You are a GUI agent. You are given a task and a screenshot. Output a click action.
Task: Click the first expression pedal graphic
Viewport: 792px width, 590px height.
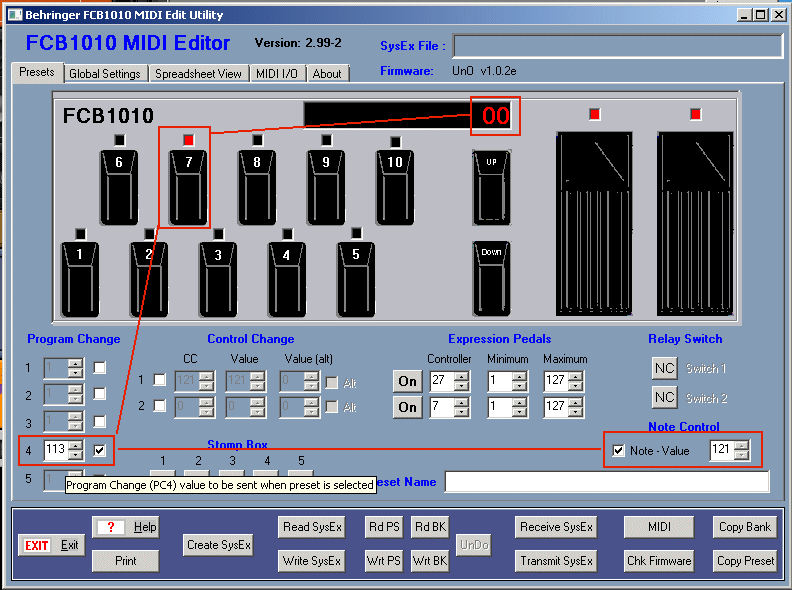594,224
